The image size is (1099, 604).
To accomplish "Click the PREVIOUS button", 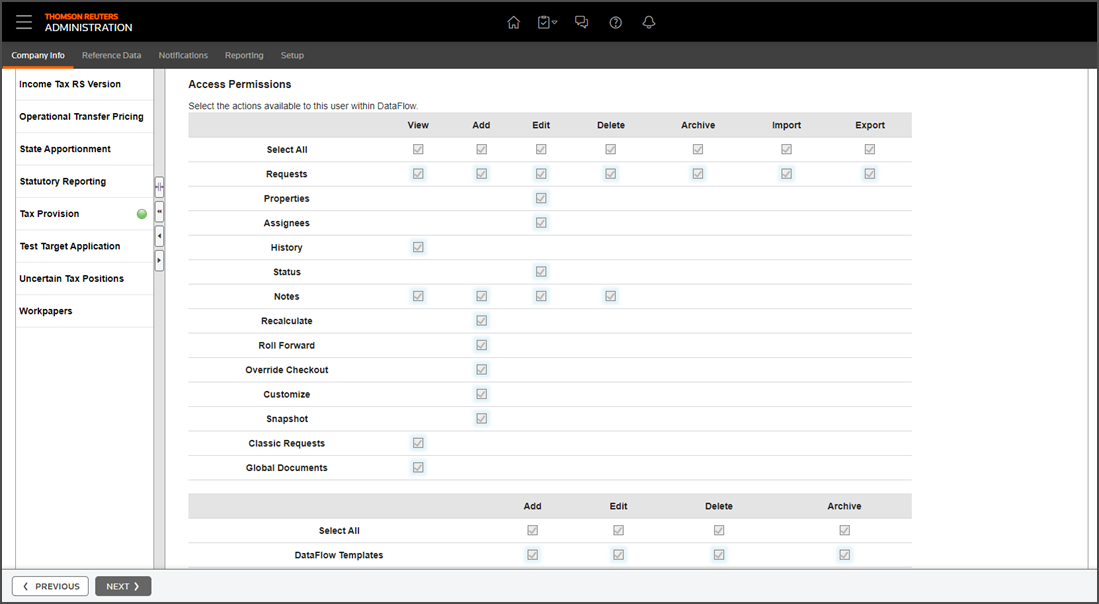I will tap(50, 586).
